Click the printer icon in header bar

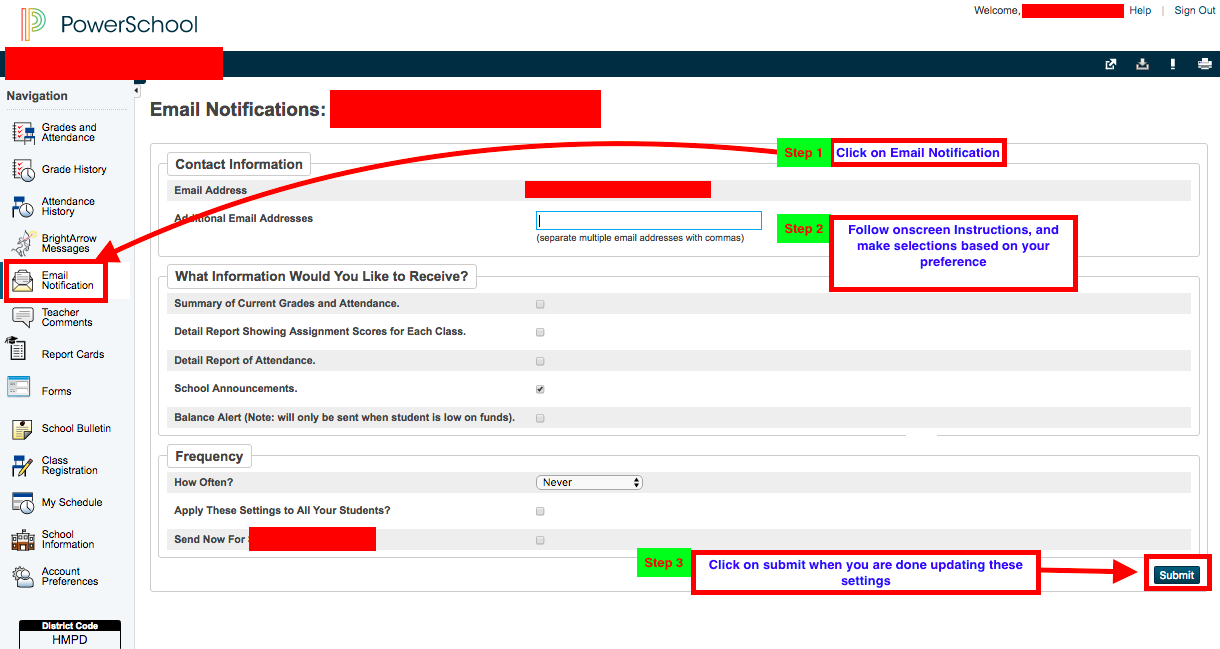pos(1205,64)
